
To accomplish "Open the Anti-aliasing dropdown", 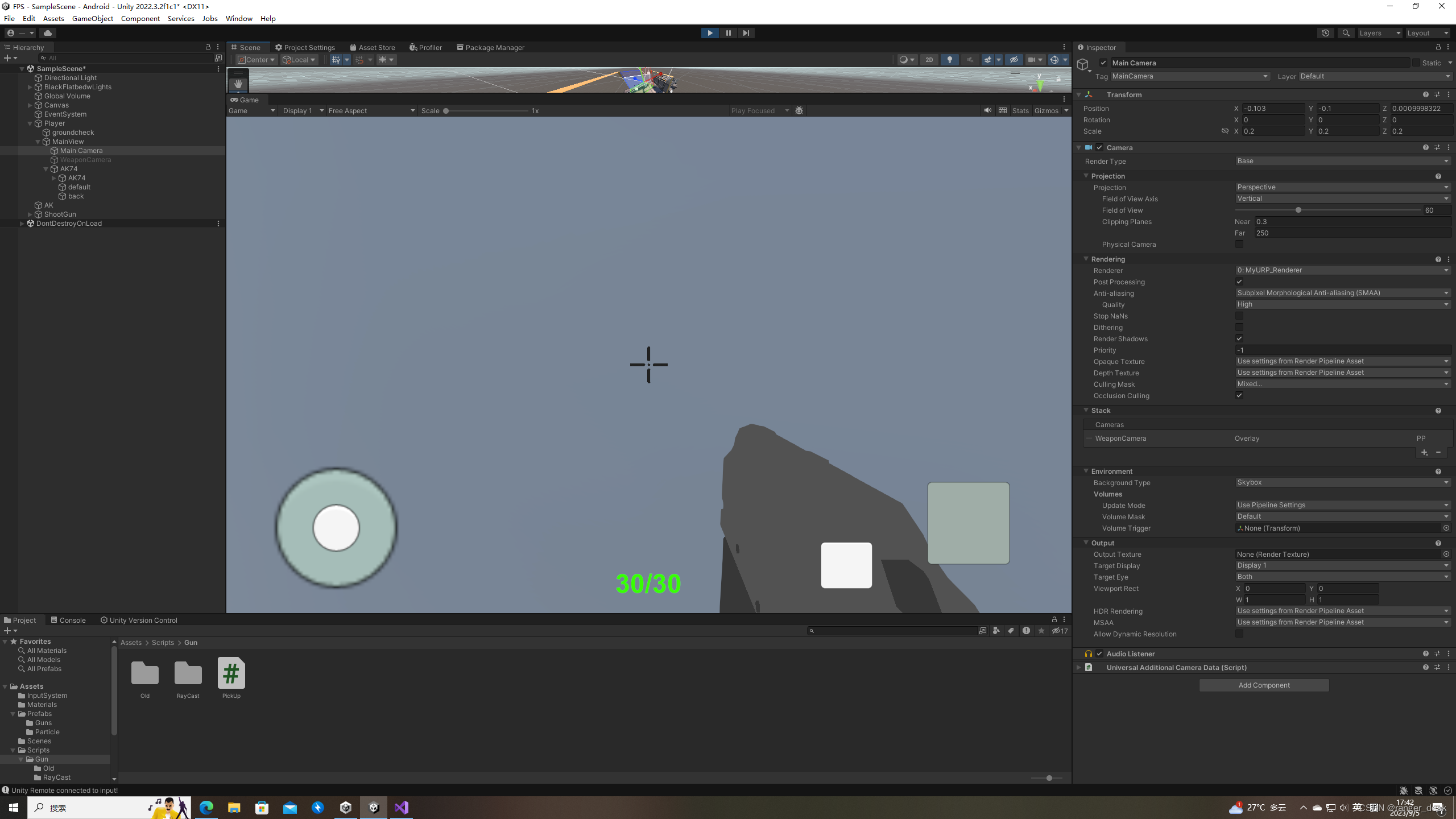I will click(x=1342, y=293).
